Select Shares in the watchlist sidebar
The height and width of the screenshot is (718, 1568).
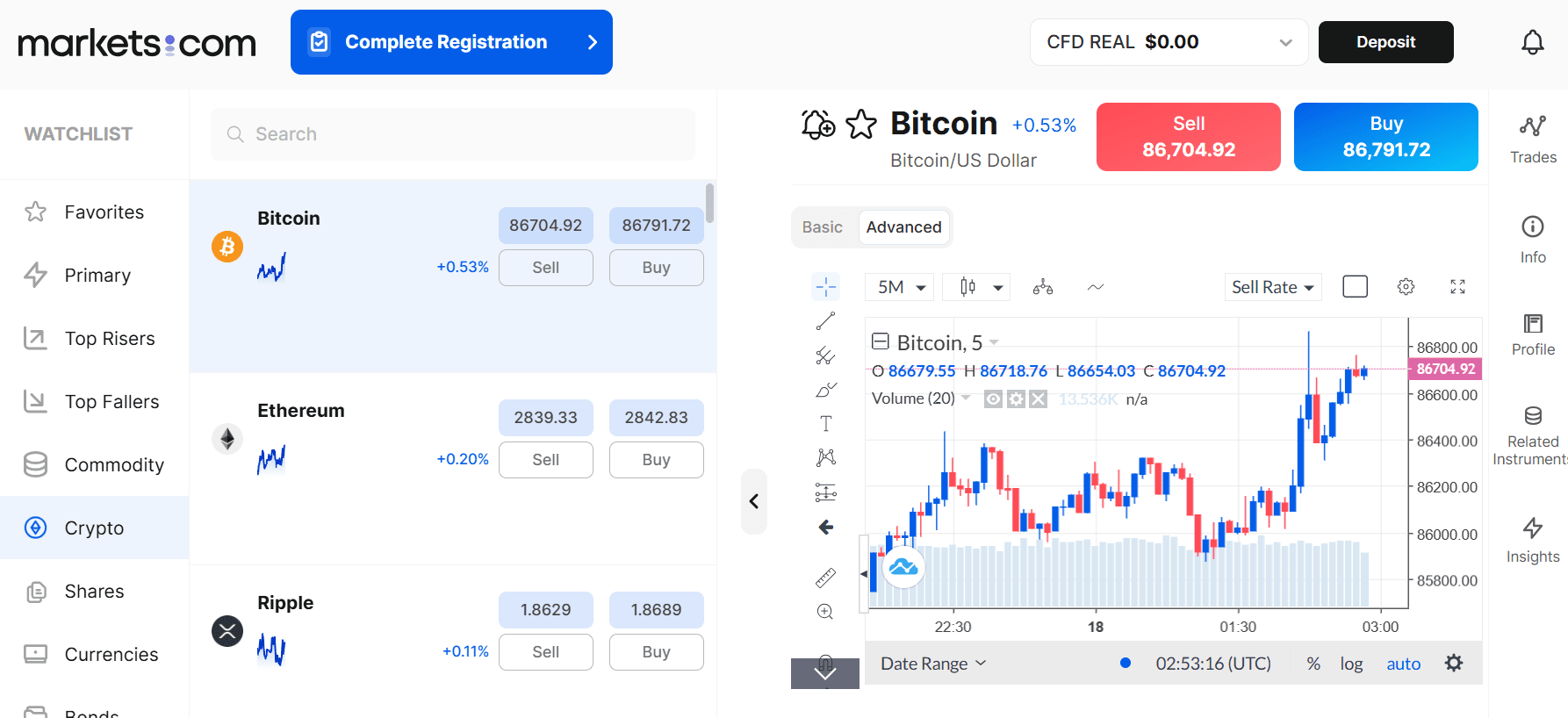coord(94,591)
